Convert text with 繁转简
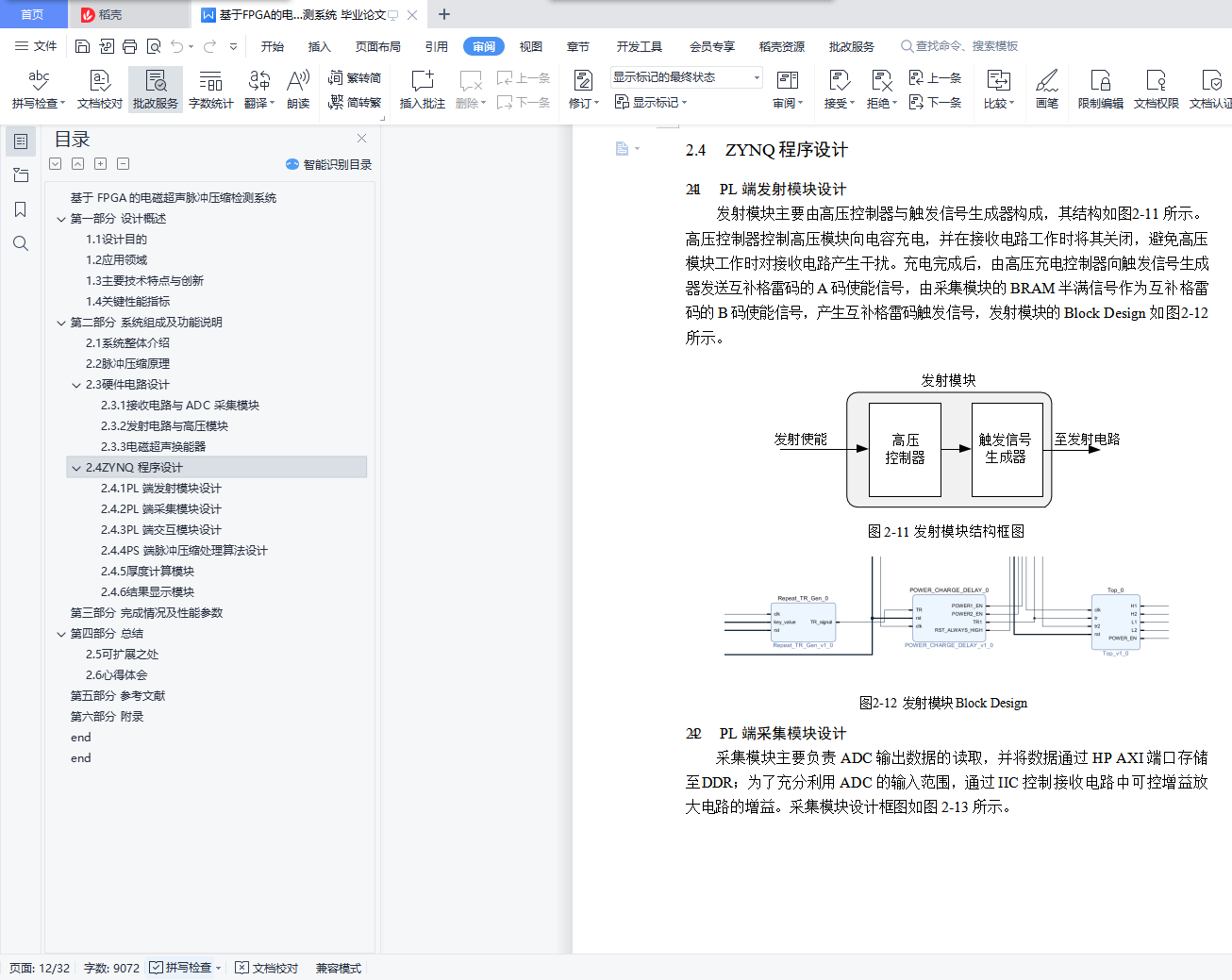Screen dimensions: 1232x980 click(355, 78)
